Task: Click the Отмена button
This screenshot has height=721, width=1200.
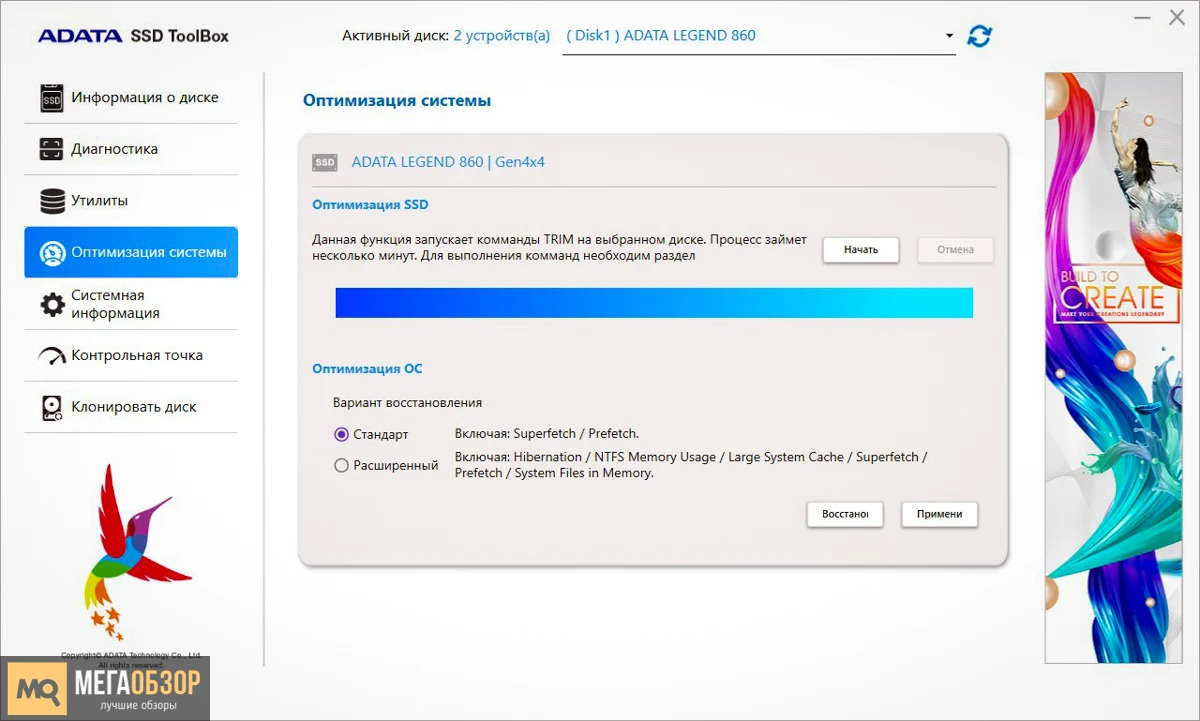Action: coord(956,250)
